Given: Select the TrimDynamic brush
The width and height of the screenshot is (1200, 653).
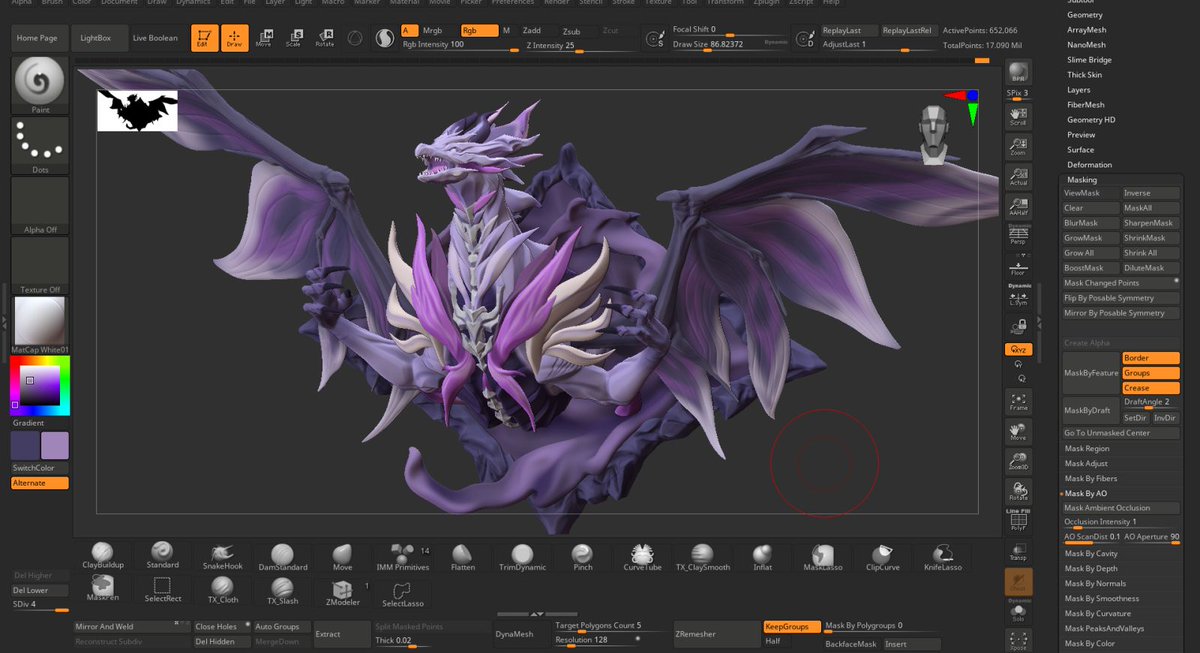Looking at the screenshot, I should tap(522, 556).
